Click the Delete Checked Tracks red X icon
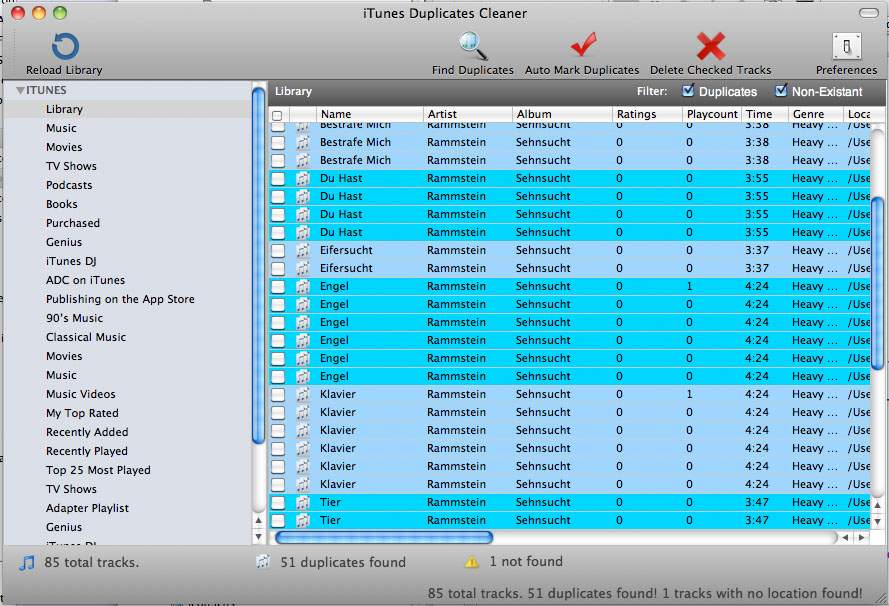 point(710,46)
